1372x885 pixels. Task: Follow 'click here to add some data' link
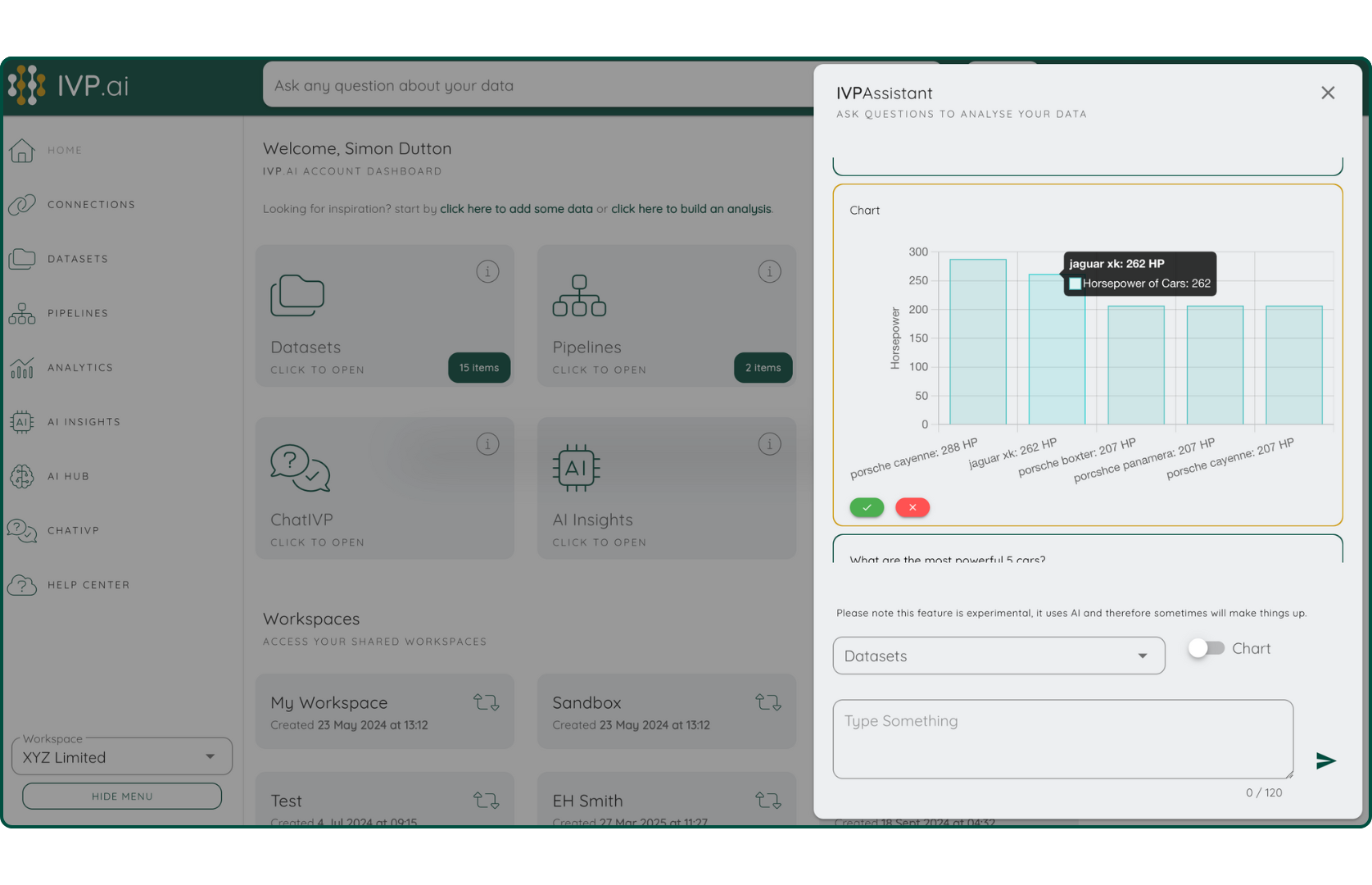click(516, 209)
